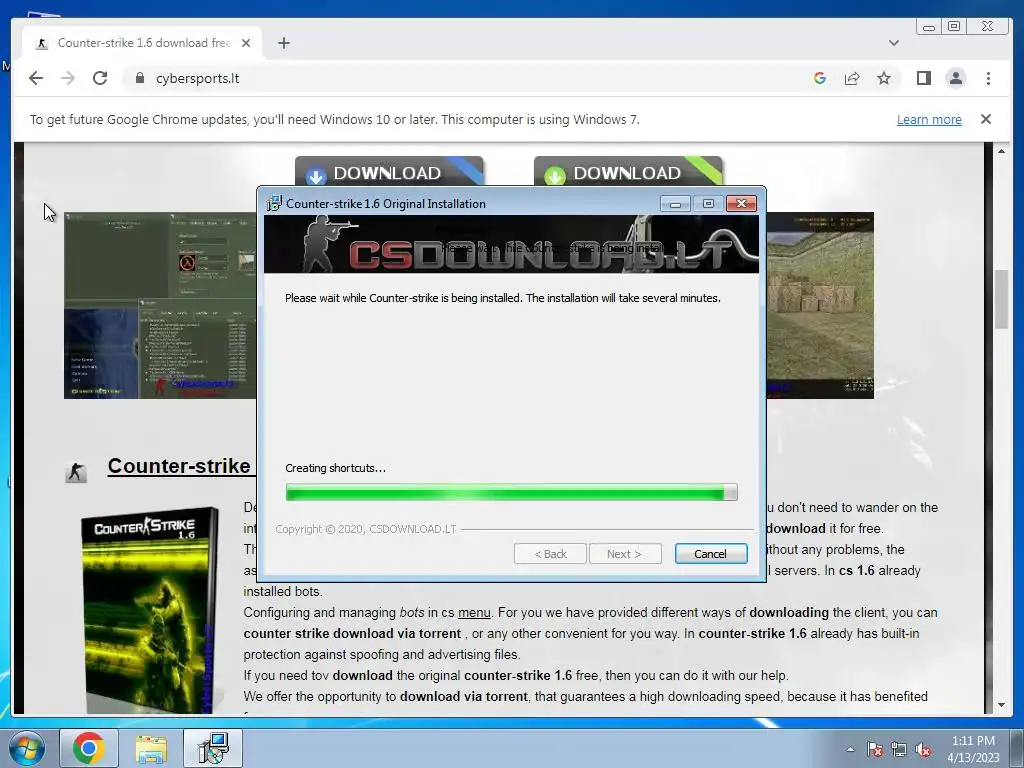Click the network tray icon
The image size is (1024, 768).
[x=899, y=749]
